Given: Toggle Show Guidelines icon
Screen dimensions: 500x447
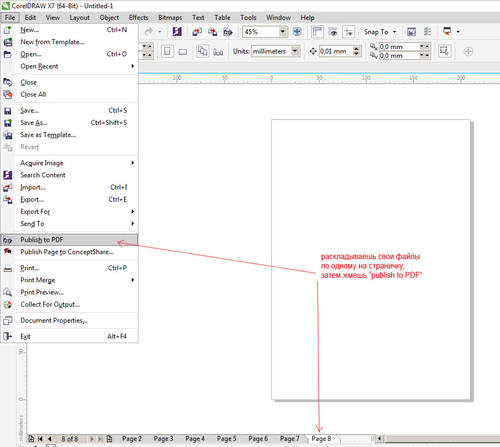Looking at the screenshot, I should [348, 32].
